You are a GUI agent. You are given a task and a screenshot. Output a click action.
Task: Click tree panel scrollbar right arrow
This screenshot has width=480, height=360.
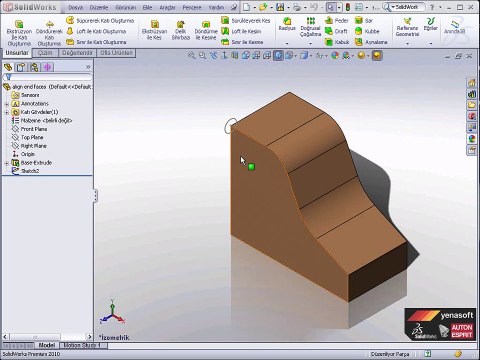coord(89,337)
